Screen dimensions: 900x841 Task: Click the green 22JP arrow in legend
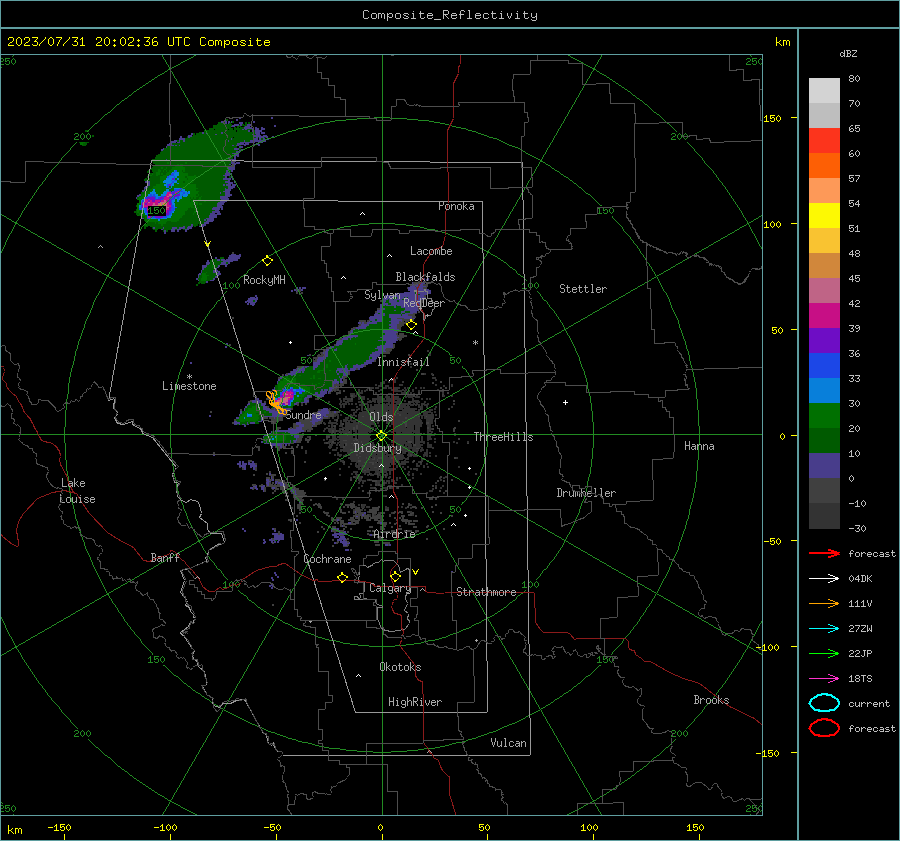point(824,653)
